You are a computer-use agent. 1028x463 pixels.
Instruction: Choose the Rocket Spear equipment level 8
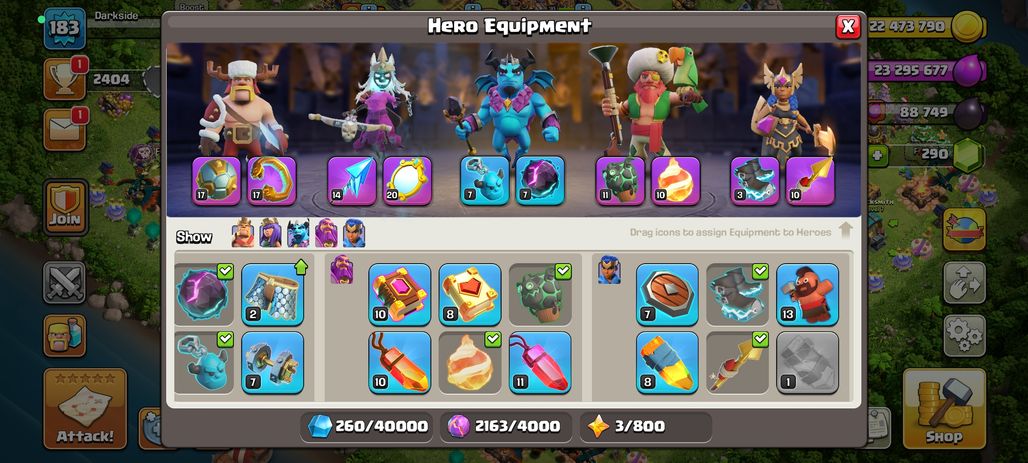667,363
